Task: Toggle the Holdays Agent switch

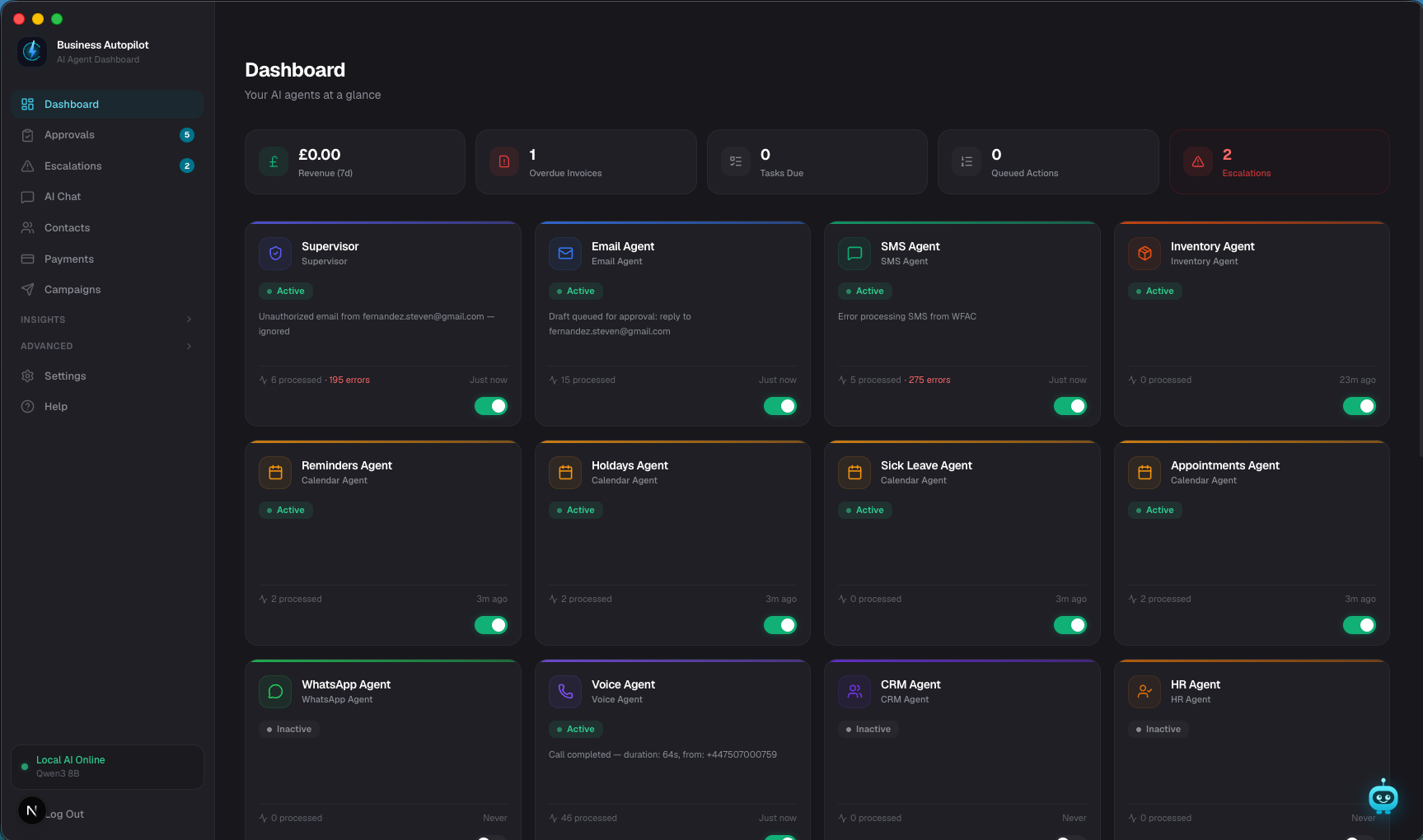Action: coord(780,625)
